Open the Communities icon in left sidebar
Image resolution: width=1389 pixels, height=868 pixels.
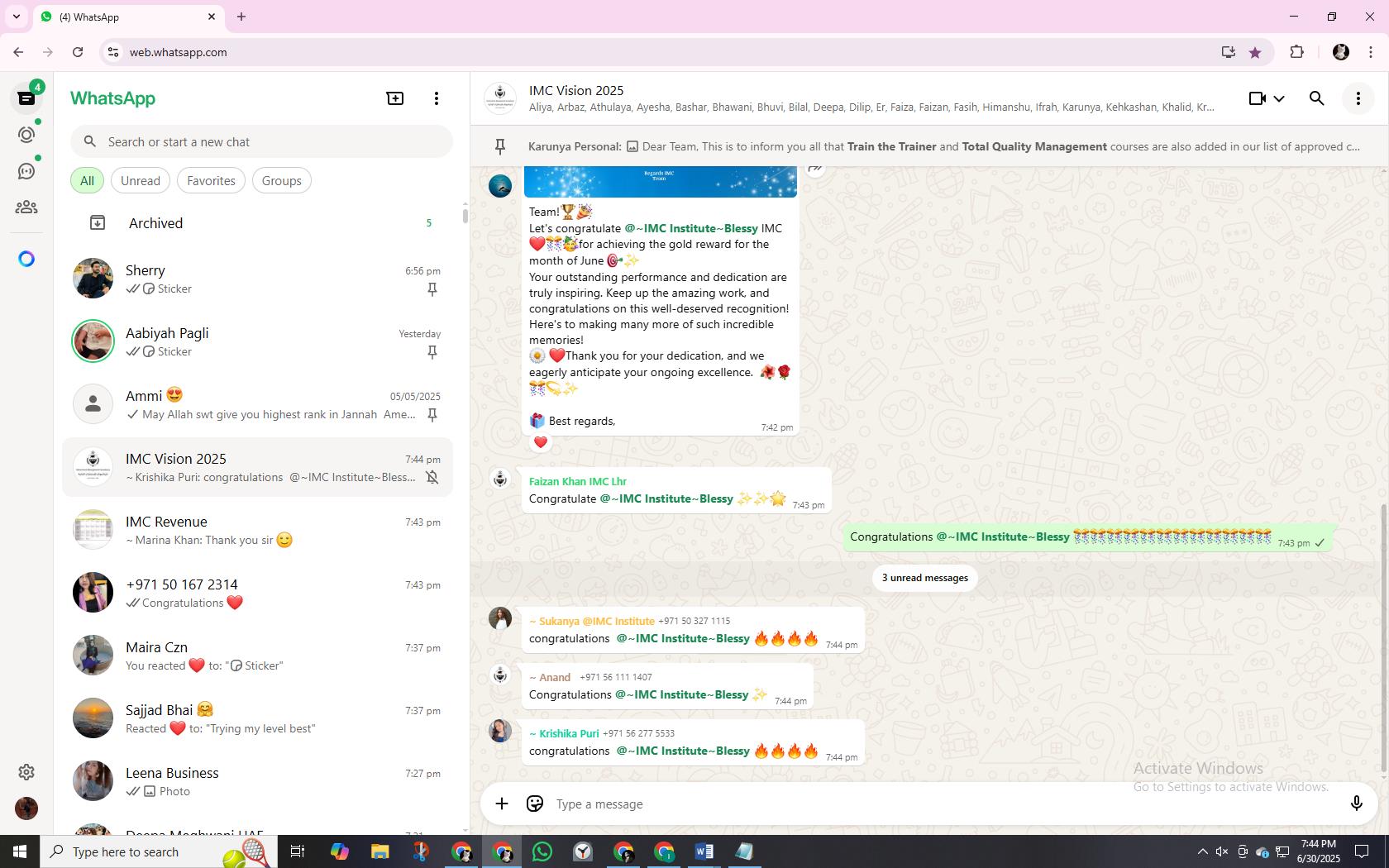(26, 207)
